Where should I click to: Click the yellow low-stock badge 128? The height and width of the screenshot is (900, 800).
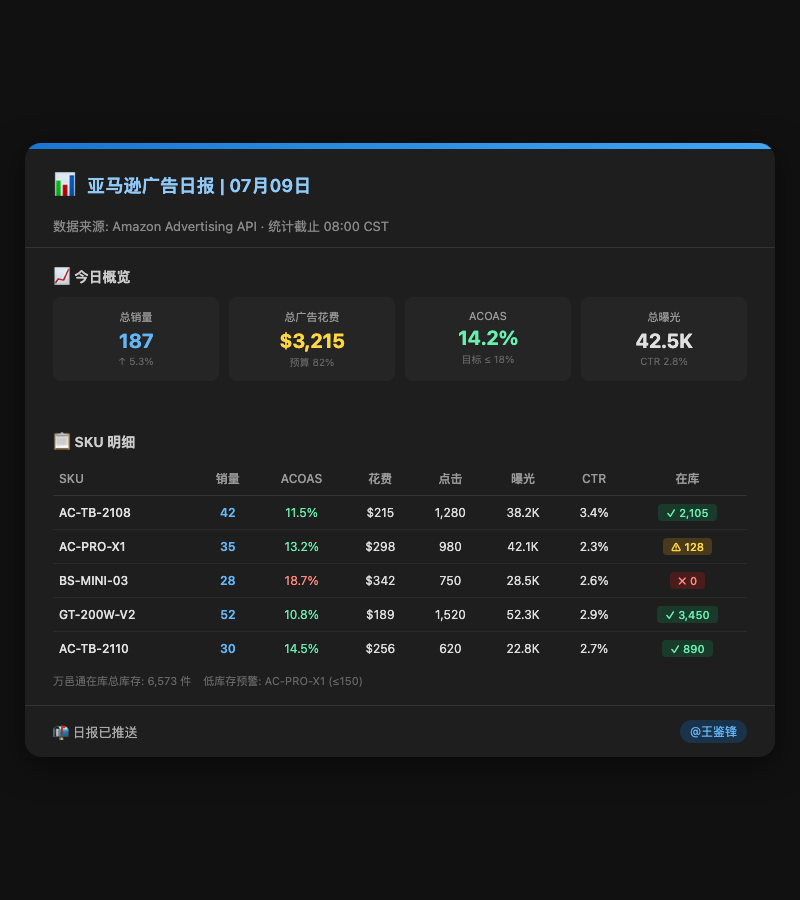coord(687,546)
